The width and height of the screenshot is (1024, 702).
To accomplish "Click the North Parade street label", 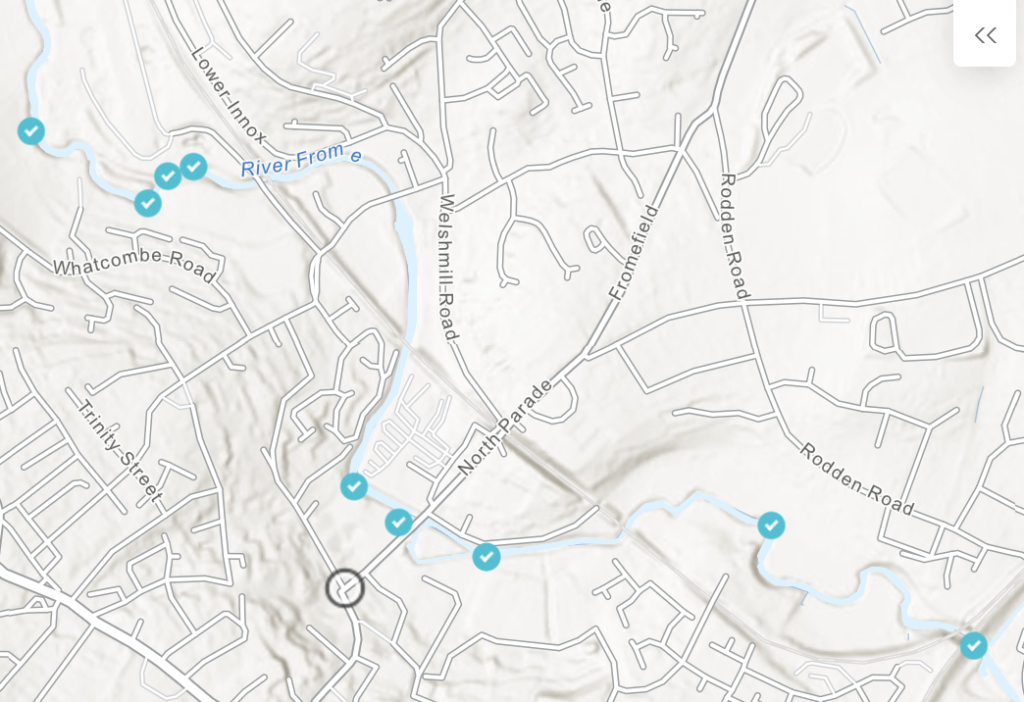I will click(x=505, y=428).
